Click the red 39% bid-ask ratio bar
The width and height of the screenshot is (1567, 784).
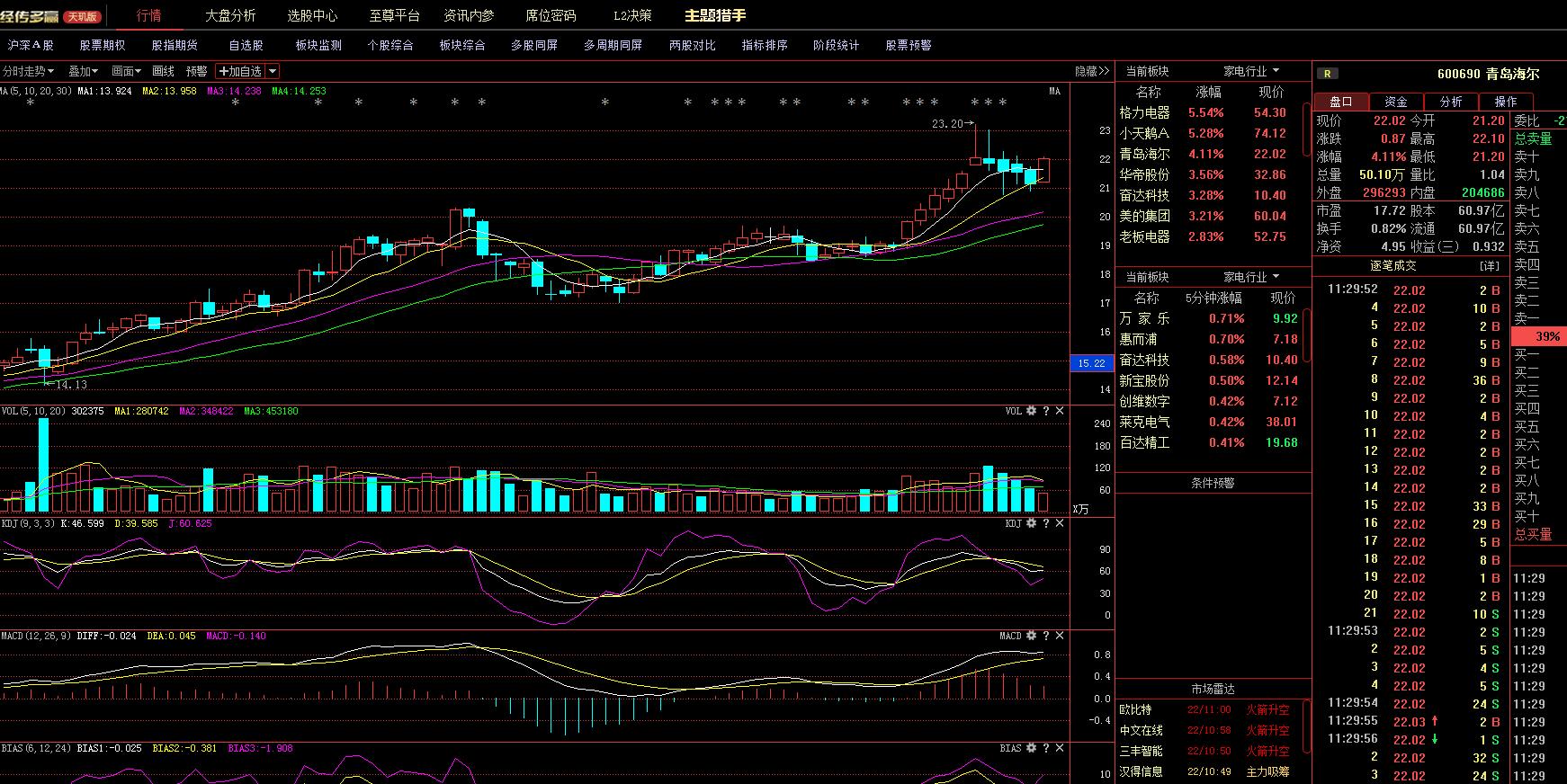click(1539, 336)
